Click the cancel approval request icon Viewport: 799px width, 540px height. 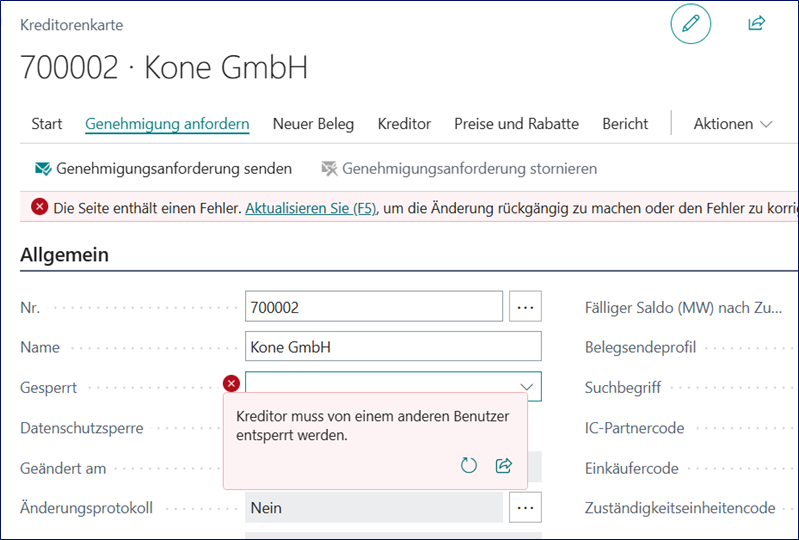click(x=328, y=168)
